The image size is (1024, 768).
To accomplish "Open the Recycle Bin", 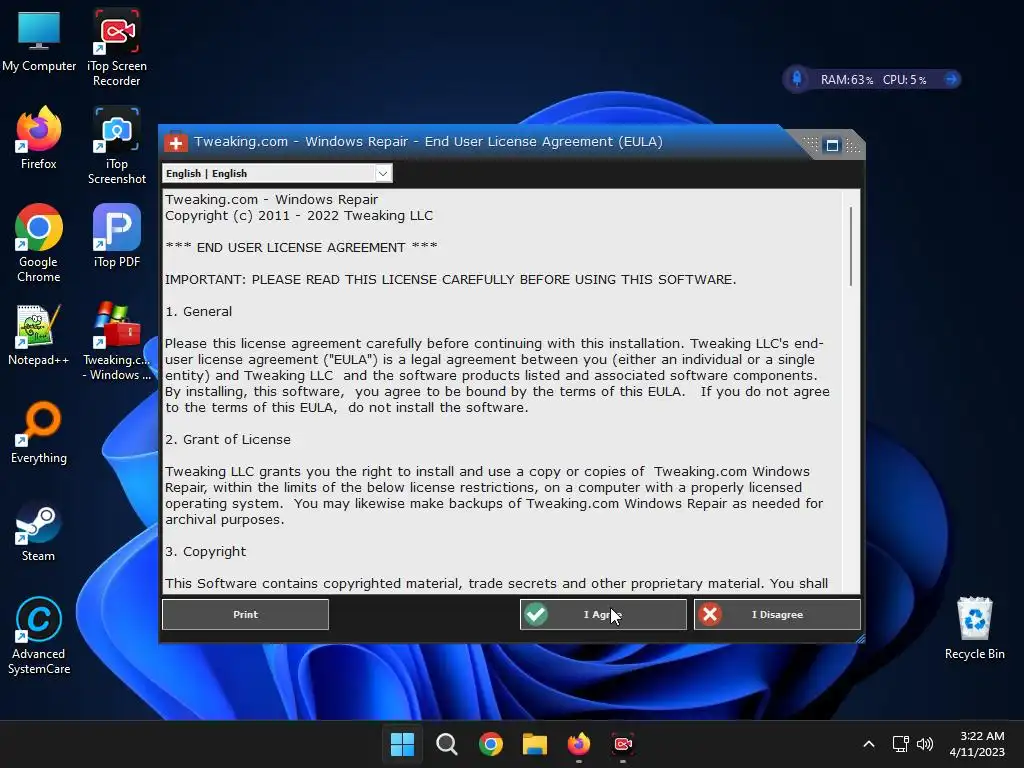I will click(974, 628).
